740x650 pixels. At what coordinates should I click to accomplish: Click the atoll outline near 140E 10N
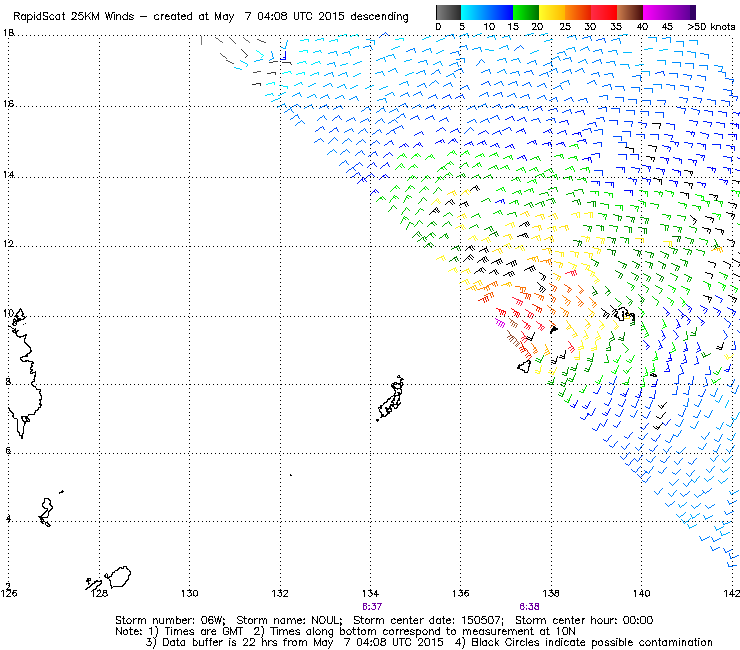tap(624, 314)
